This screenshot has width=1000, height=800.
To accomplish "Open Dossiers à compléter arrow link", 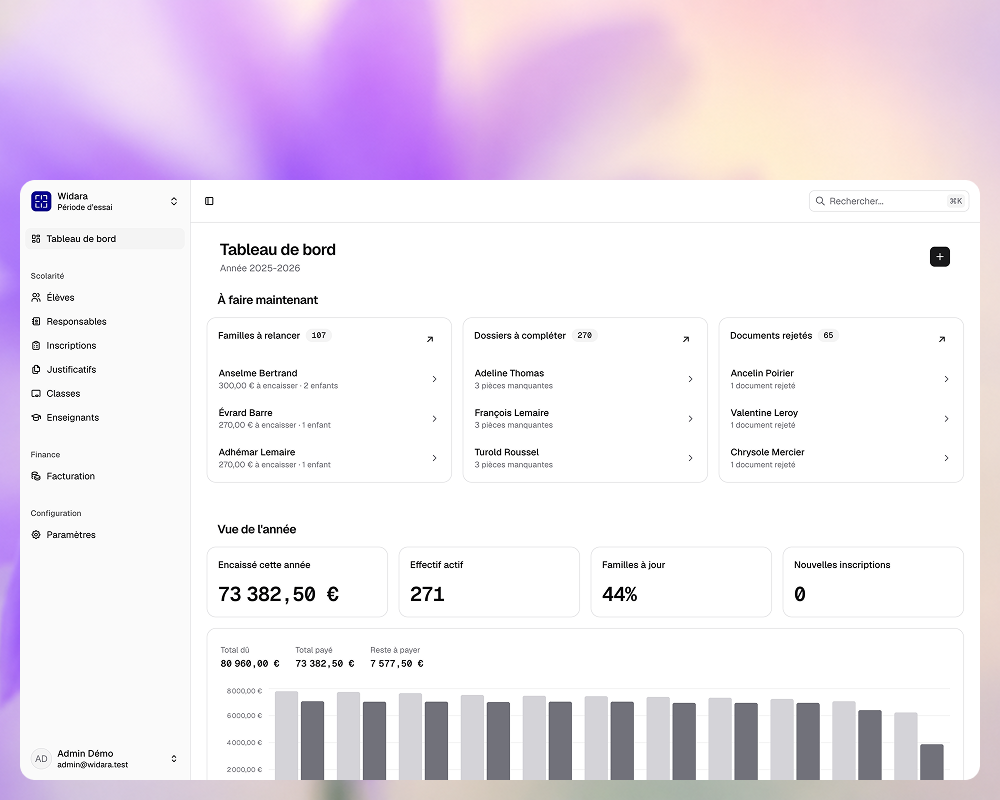I will 686,339.
